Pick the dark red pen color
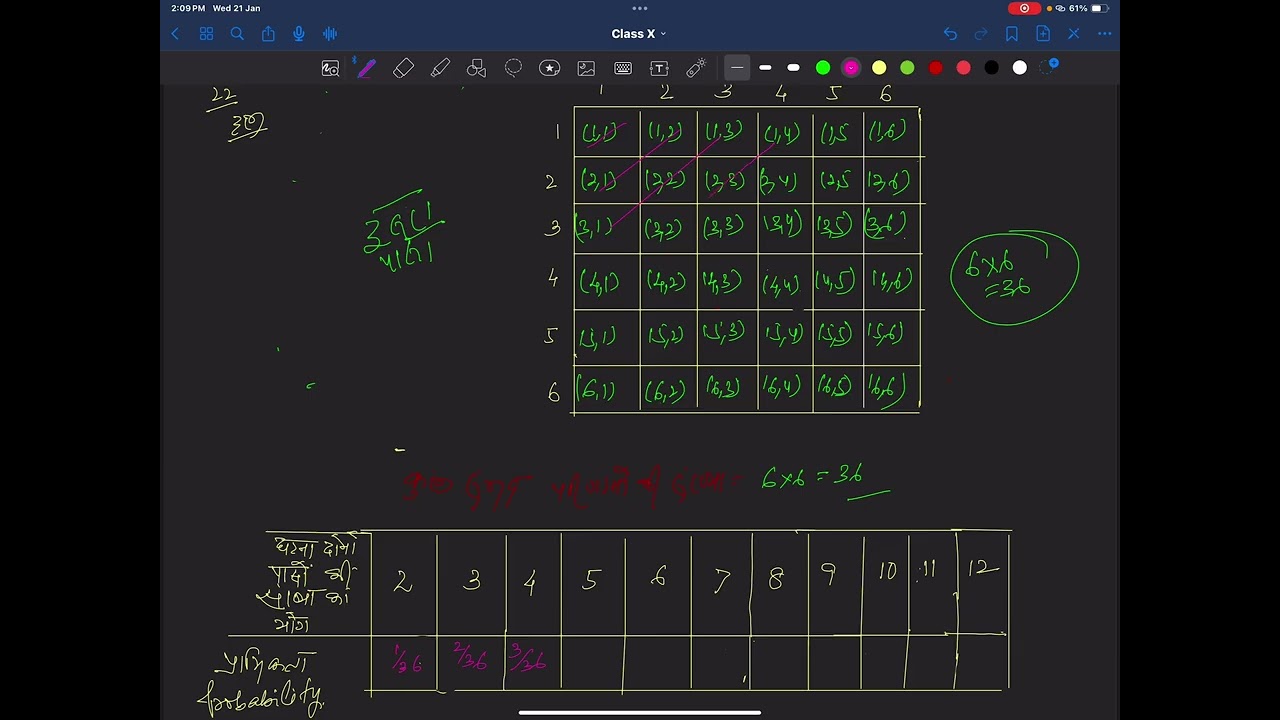This screenshot has width=1280, height=720. click(936, 68)
